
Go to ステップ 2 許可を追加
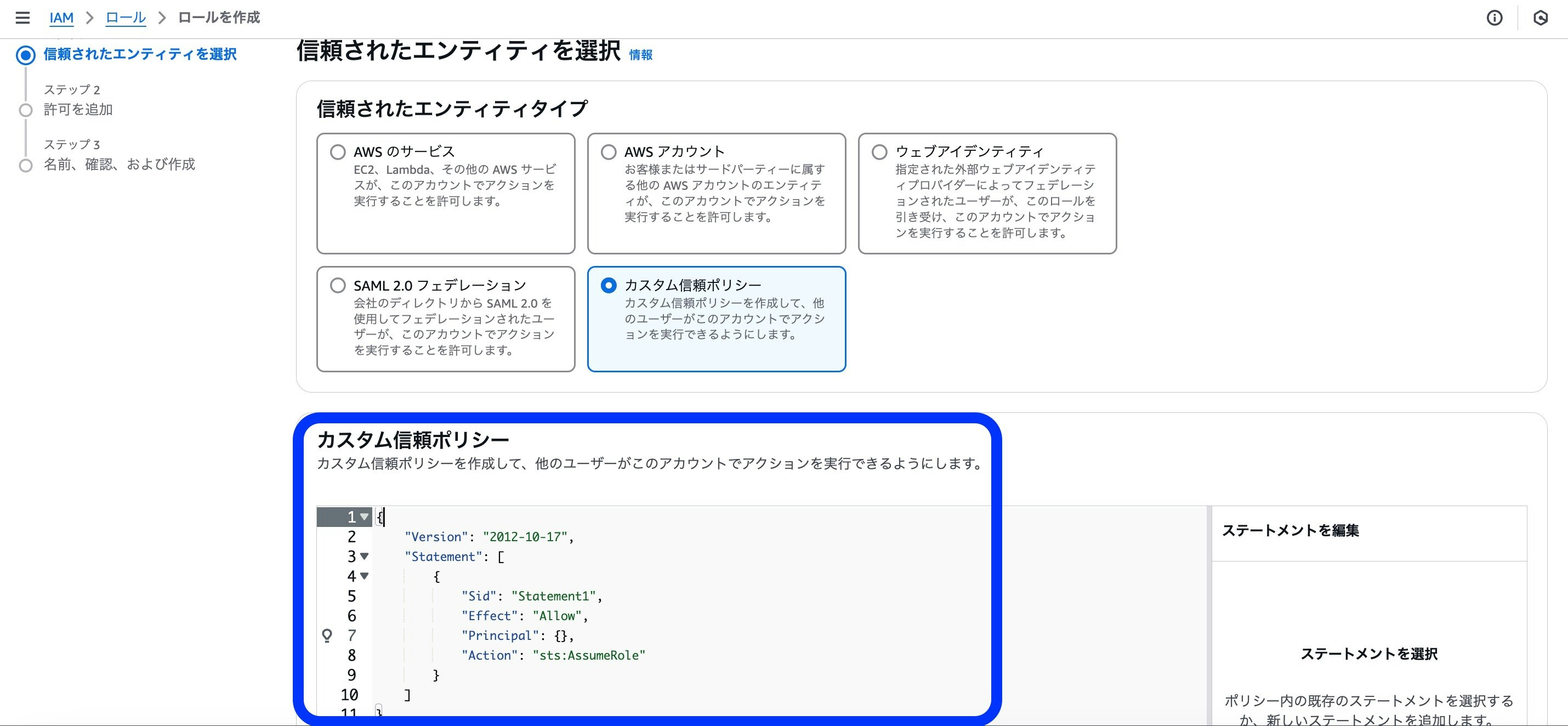click(x=78, y=110)
